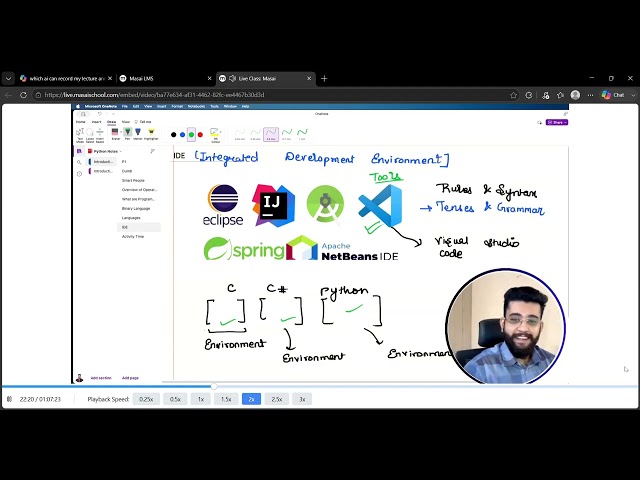
Task: Select the Marker tool
Action: pyautogui.click(x=138, y=133)
